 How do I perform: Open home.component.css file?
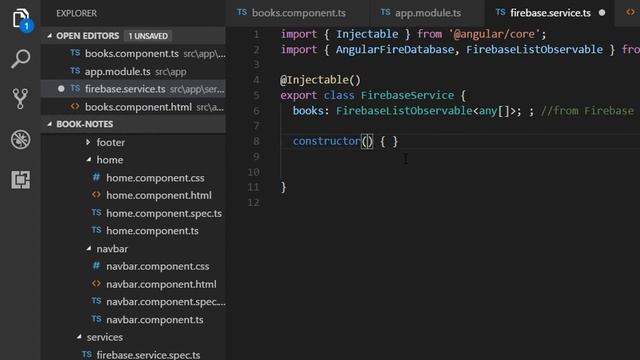155,178
